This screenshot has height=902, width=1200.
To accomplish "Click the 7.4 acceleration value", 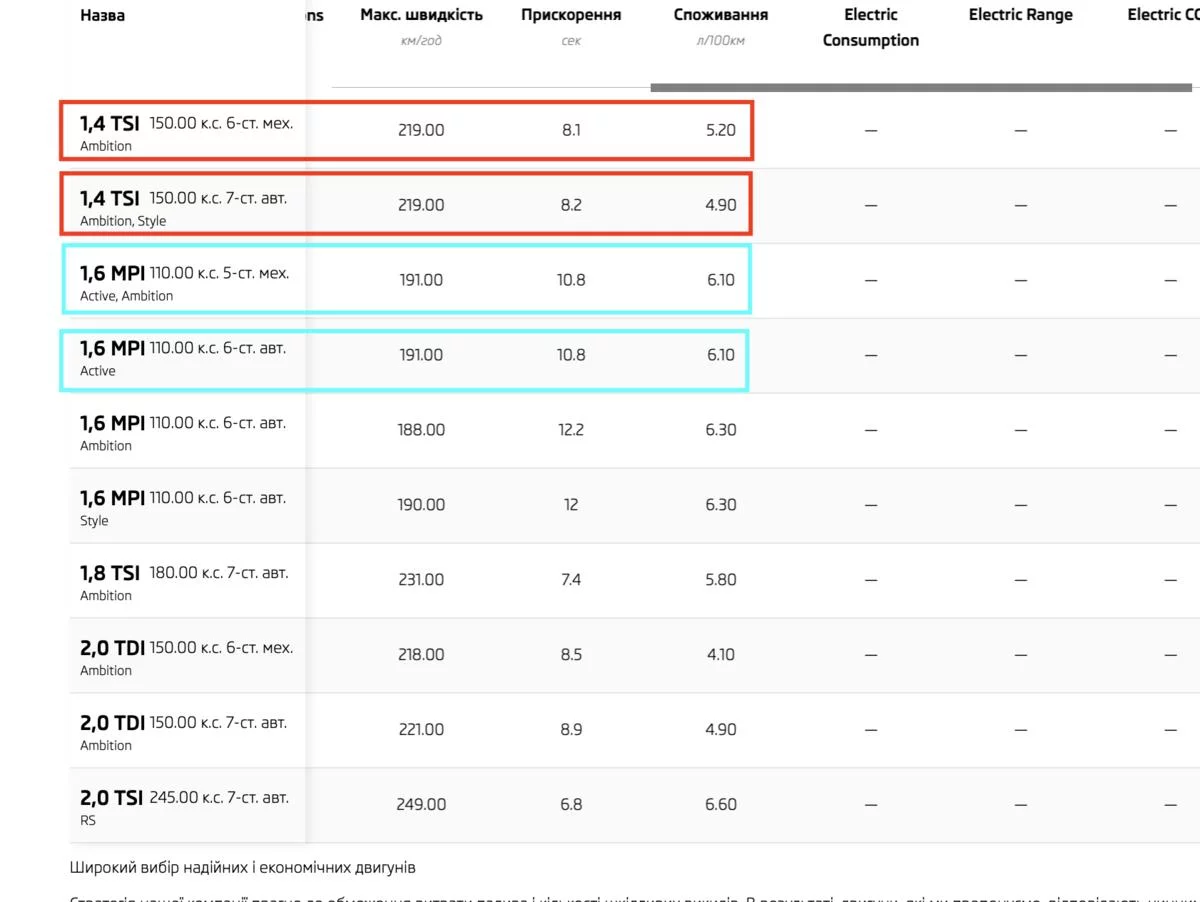I will point(571,580).
